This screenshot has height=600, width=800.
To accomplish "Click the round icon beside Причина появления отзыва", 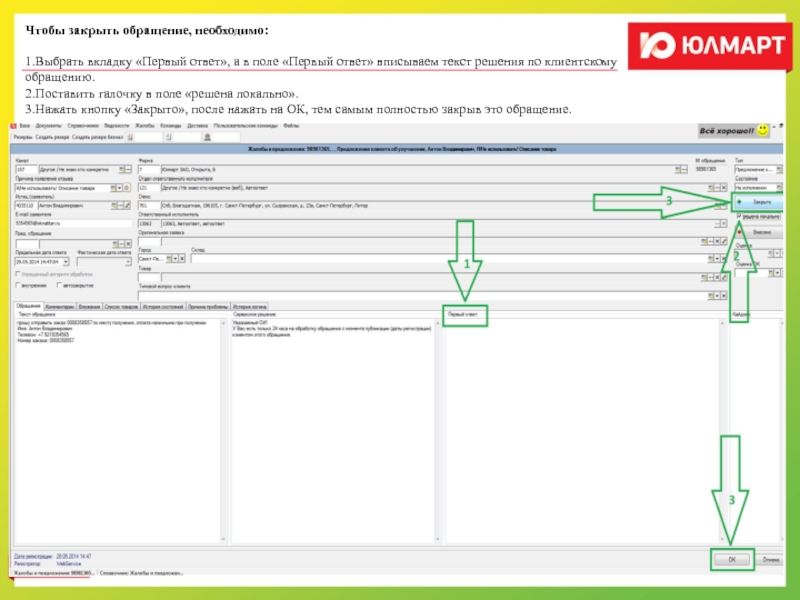I will [x=127, y=188].
